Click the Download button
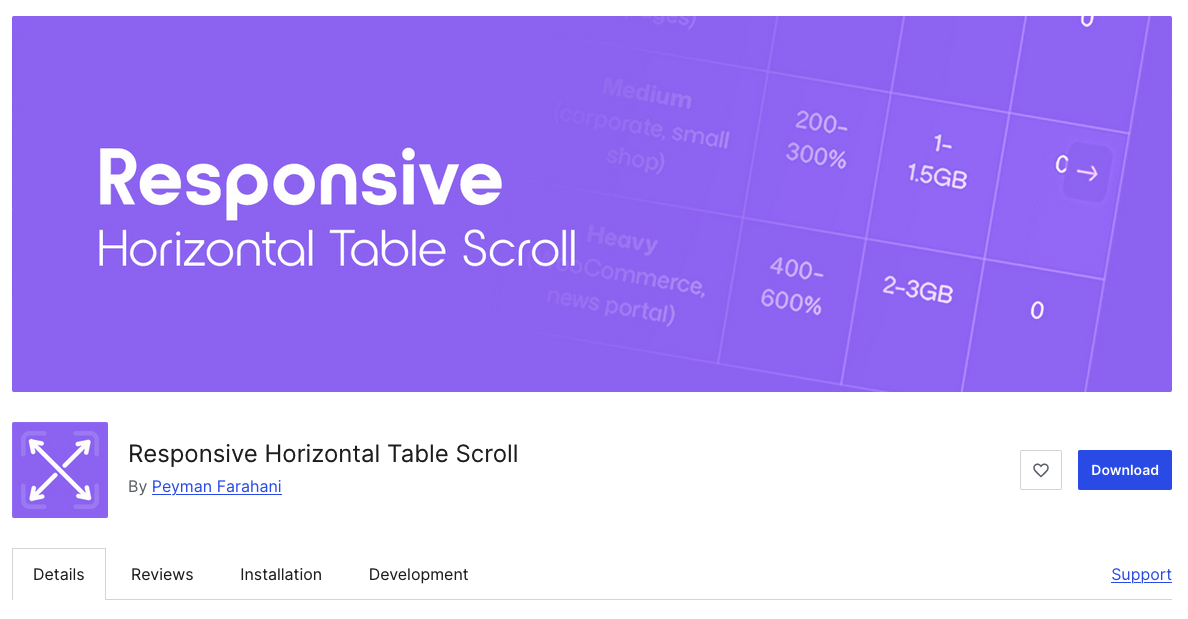1188x619 pixels. pos(1124,470)
